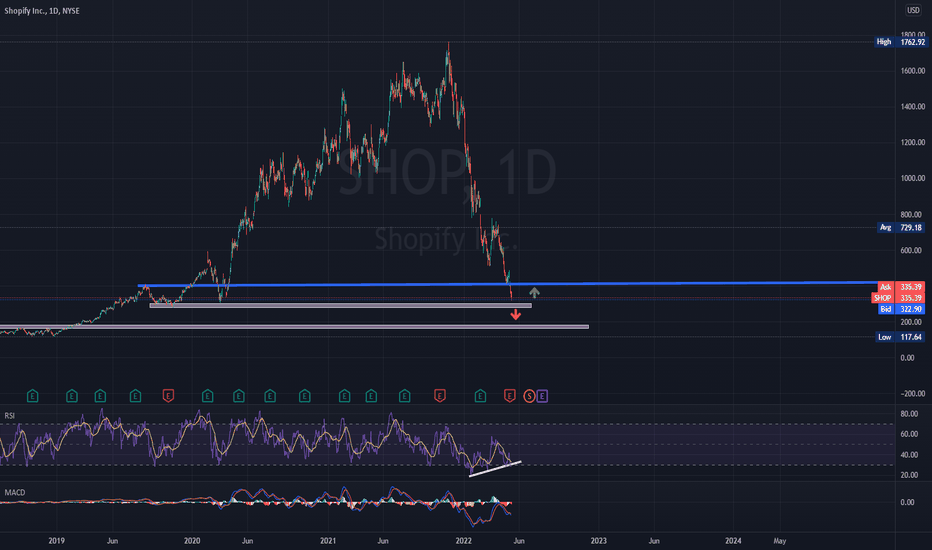Viewport: 932px width, 550px height.
Task: Open the stock split S marker
Action: [x=529, y=396]
